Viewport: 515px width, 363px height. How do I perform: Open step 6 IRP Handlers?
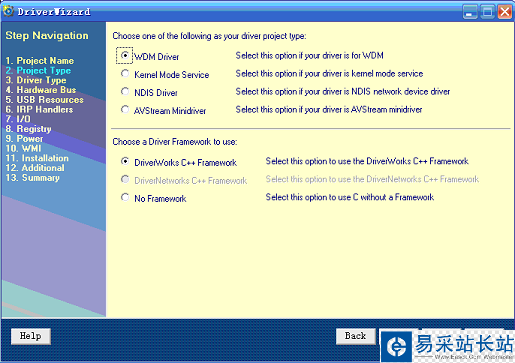click(x=39, y=109)
